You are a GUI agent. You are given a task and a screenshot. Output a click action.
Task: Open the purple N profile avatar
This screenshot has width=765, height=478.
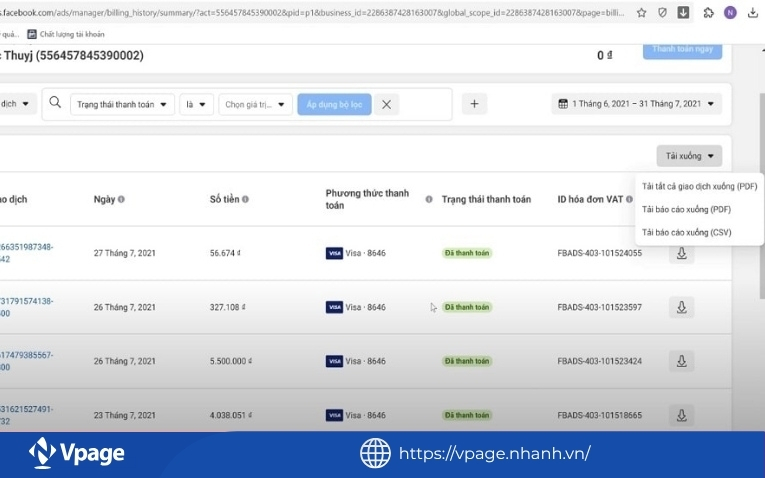pos(730,13)
